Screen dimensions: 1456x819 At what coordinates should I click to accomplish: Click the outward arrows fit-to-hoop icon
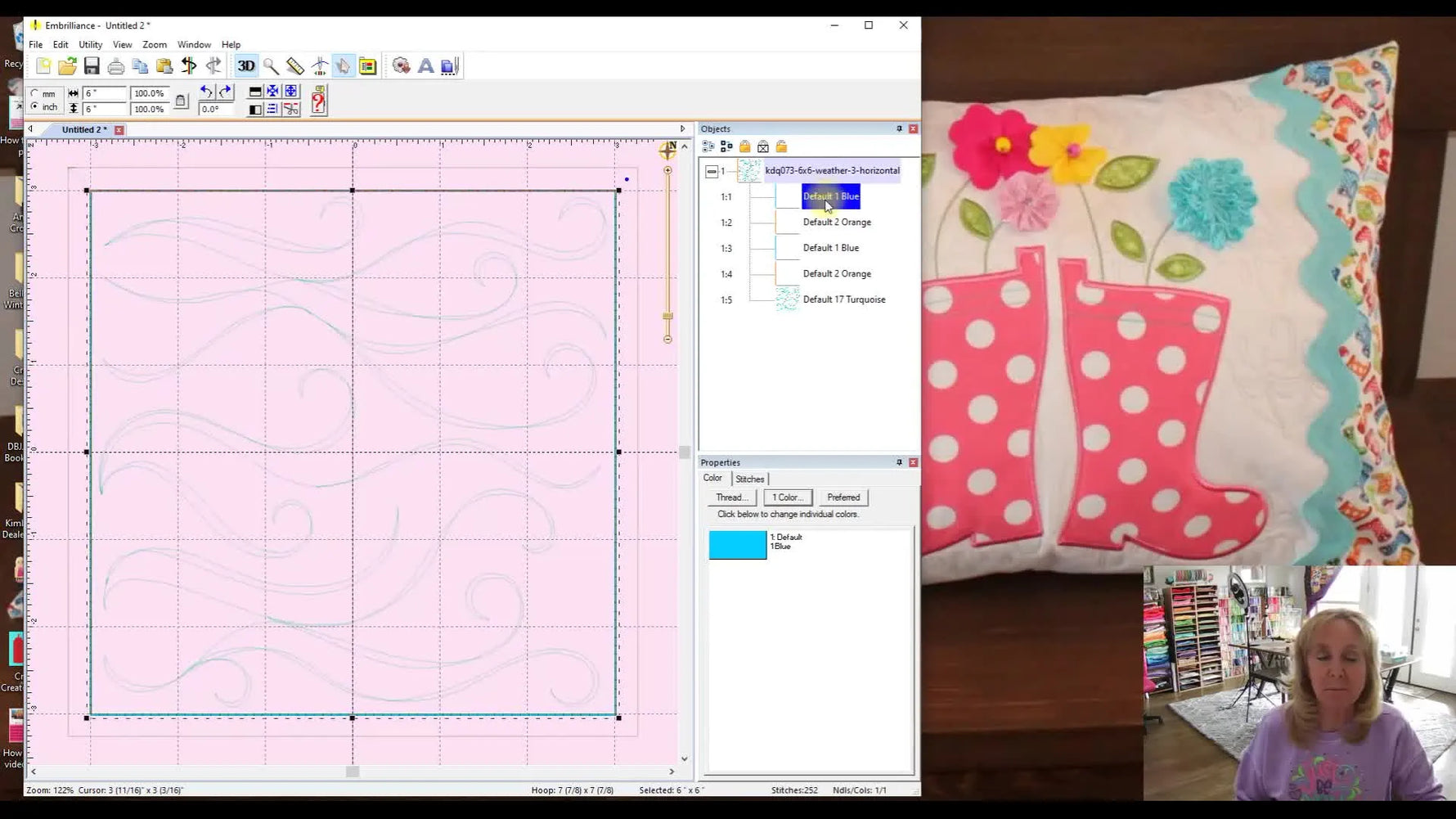pos(290,92)
